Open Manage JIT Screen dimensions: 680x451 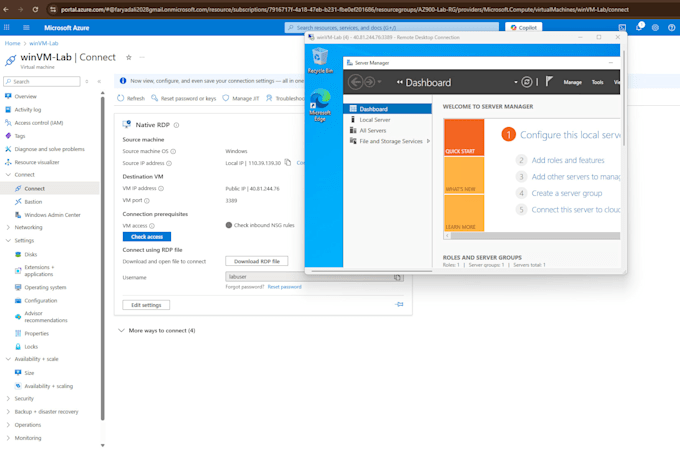(241, 98)
